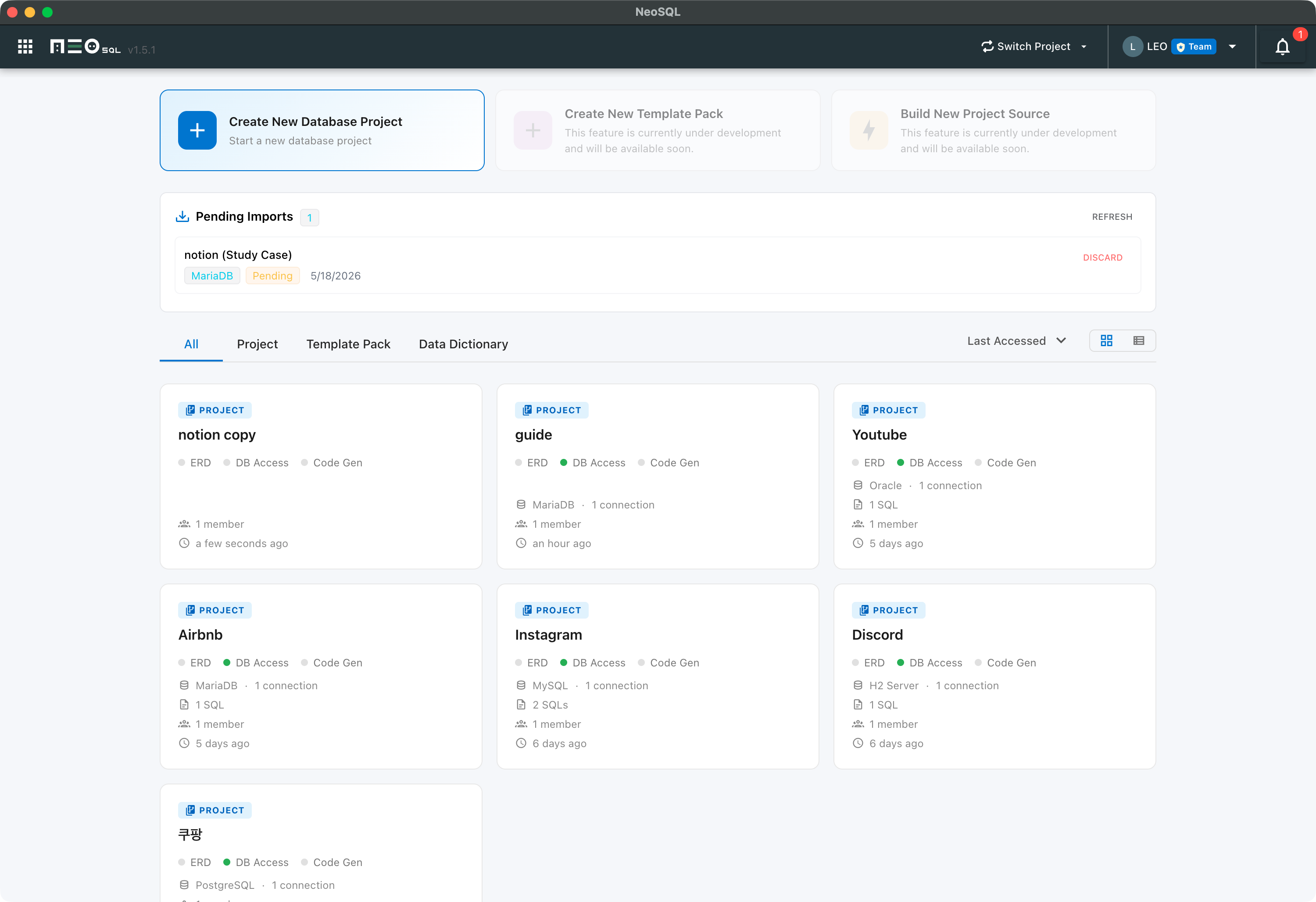Click the 2 SQLs text on Instagram card
This screenshot has width=1316, height=902.
(550, 705)
